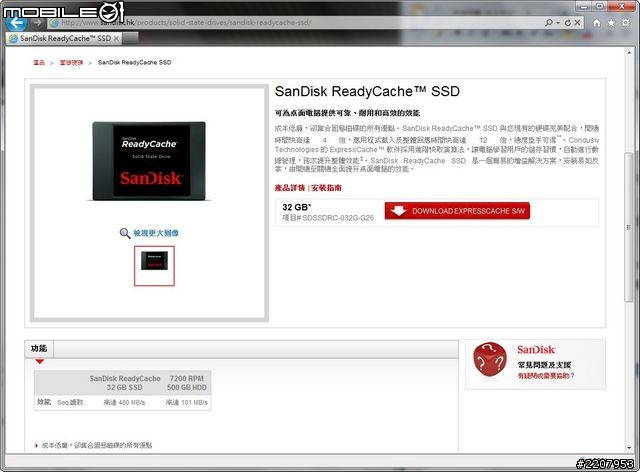
Task: Open browser Tools gear icon
Action: [x=625, y=23]
